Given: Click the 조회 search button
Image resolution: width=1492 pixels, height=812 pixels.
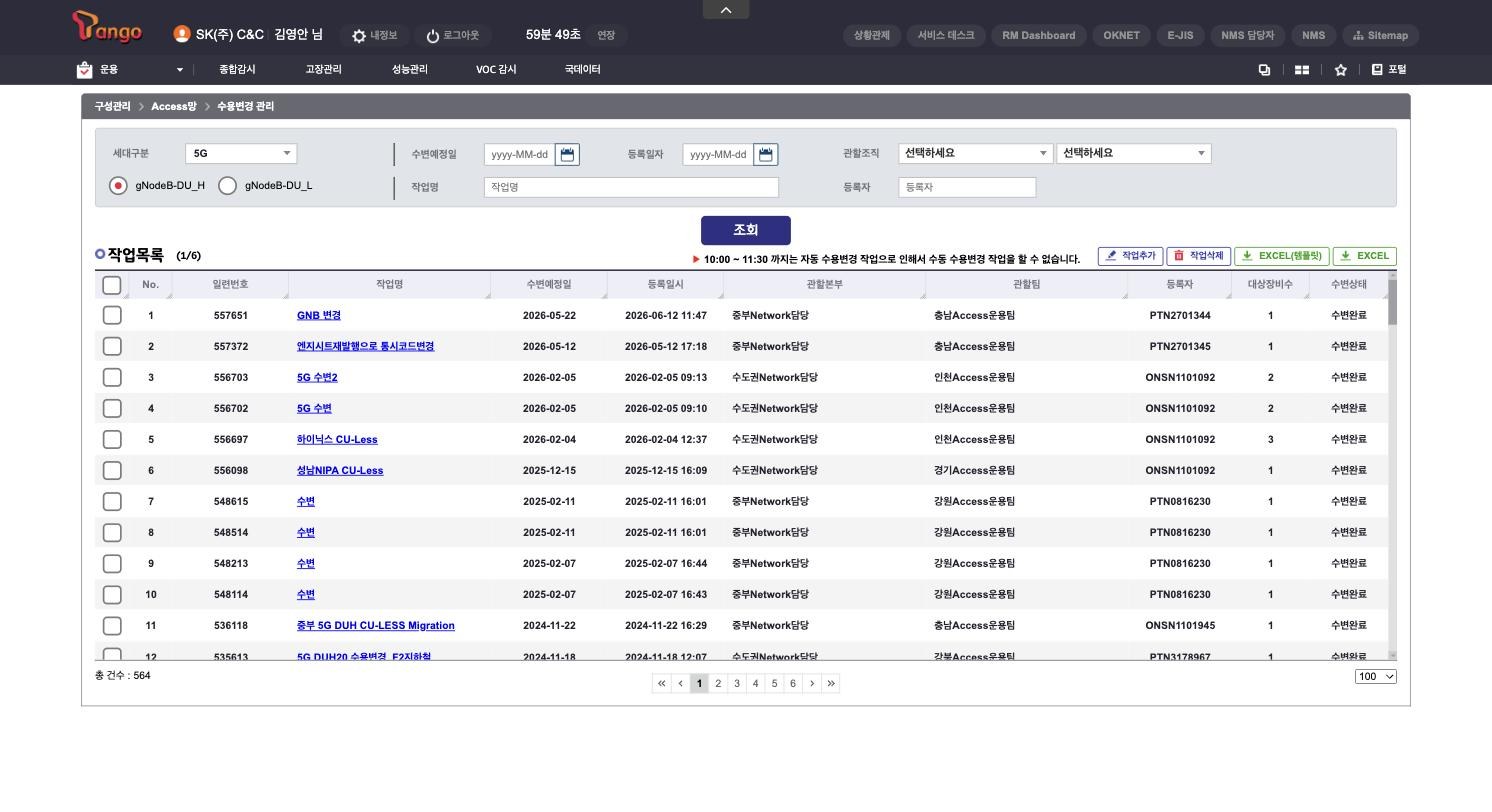Looking at the screenshot, I should pos(746,230).
